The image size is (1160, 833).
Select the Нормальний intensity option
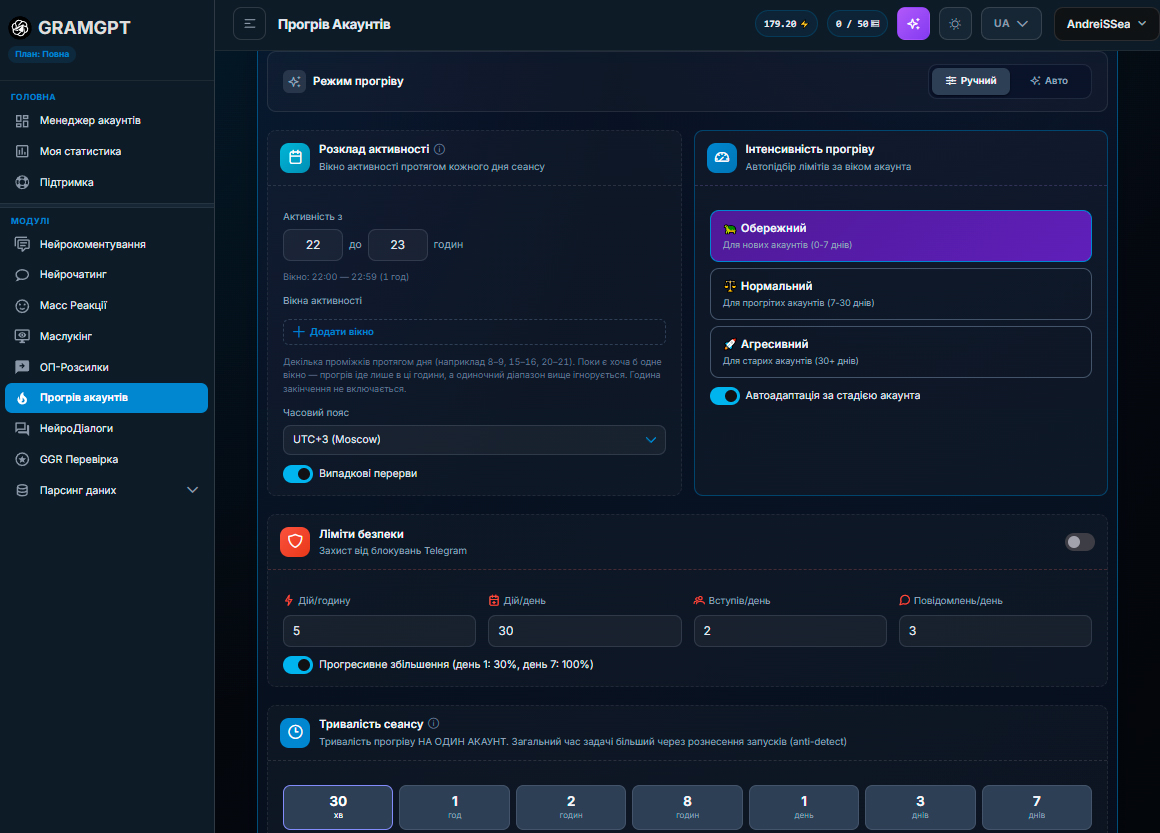[900, 294]
